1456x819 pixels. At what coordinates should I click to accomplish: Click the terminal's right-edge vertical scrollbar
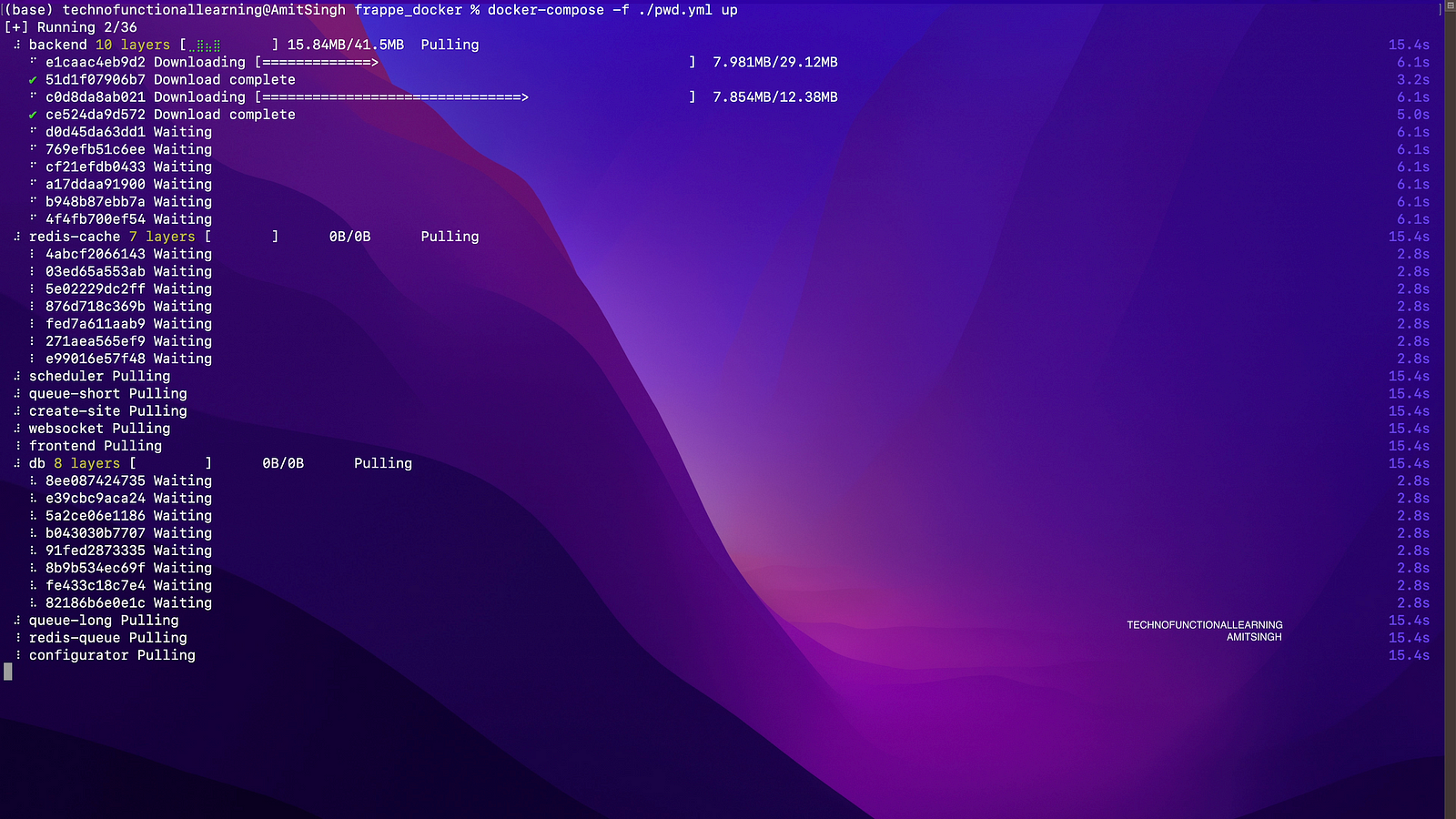(1450, 409)
